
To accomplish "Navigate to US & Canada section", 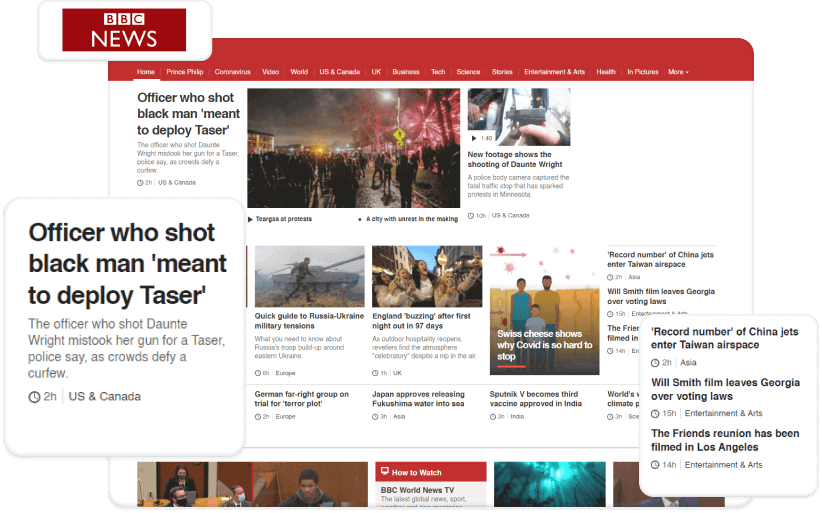I will click(340, 72).
